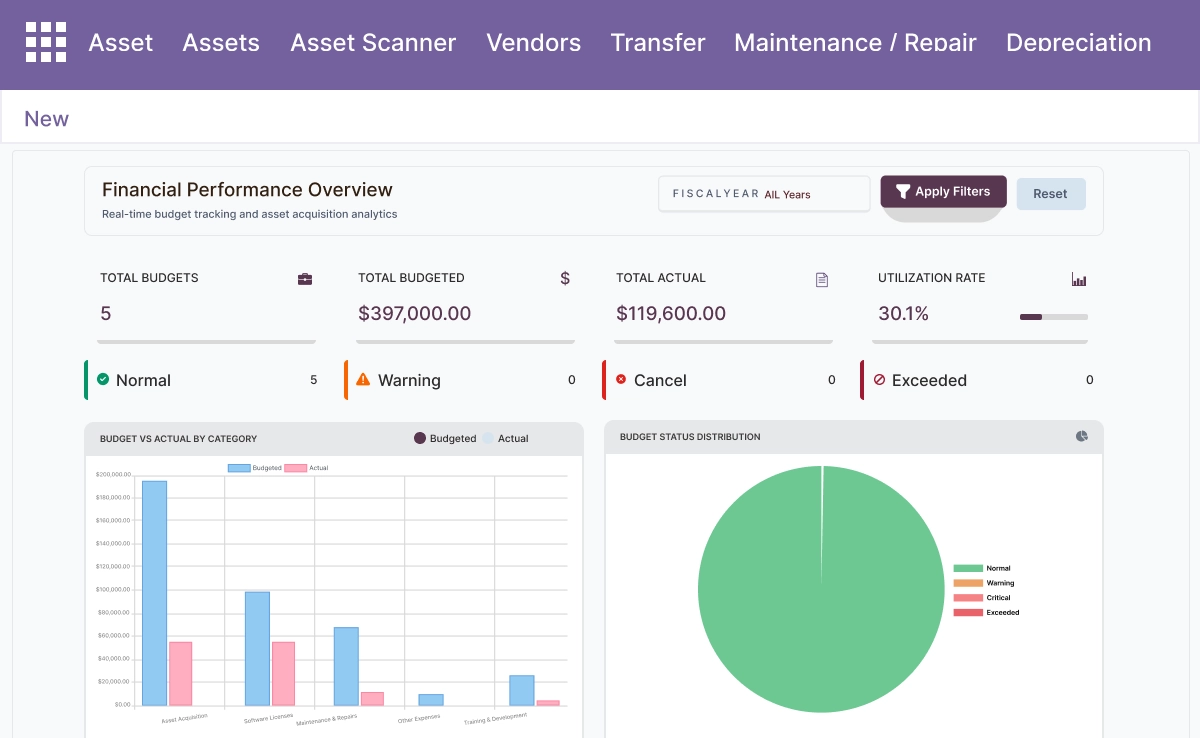Click the Budget Status Distribution title
1200x738 pixels.
pyautogui.click(x=690, y=437)
